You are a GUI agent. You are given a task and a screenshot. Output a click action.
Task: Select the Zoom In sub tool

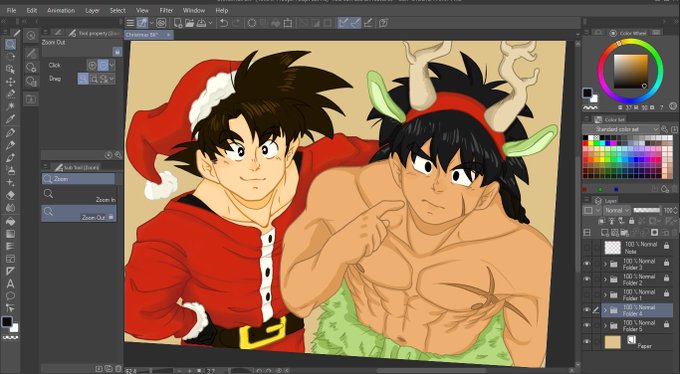pos(79,196)
